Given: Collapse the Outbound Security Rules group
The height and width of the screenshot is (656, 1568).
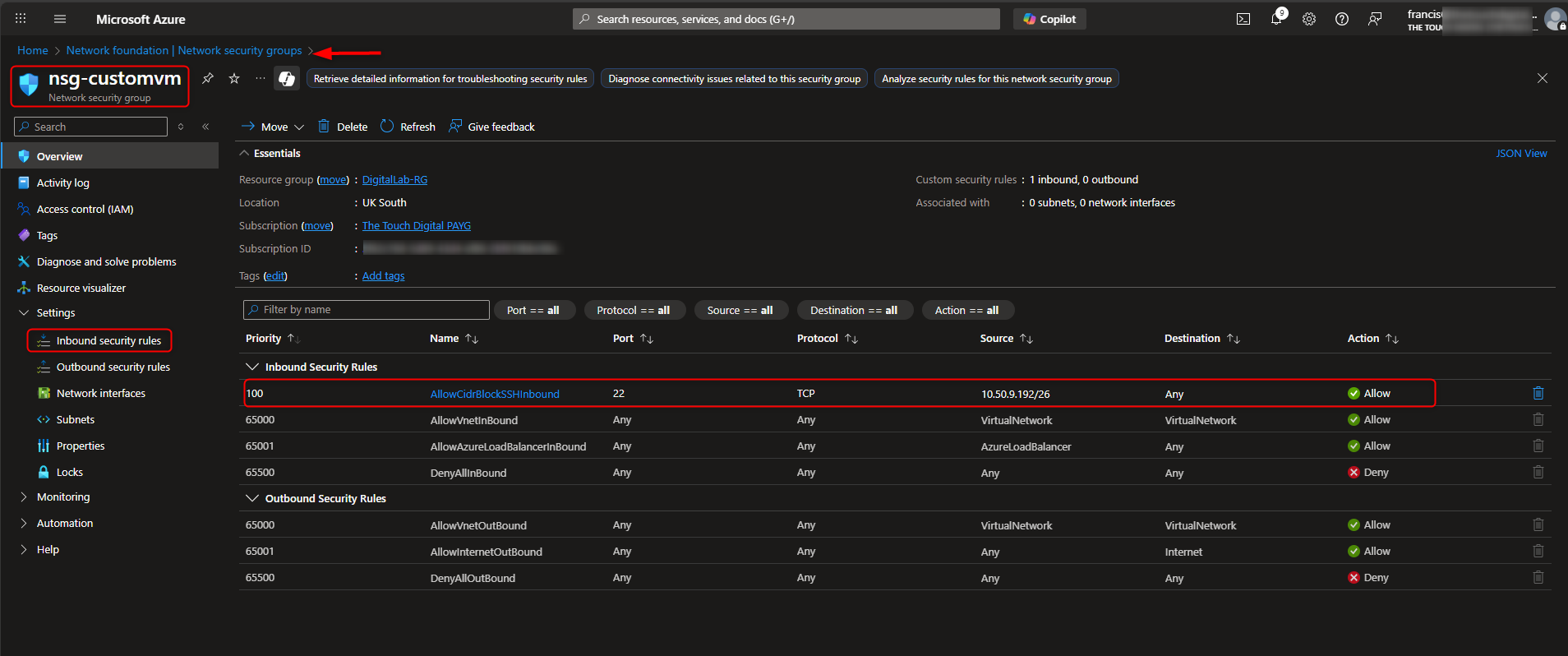Looking at the screenshot, I should [252, 498].
